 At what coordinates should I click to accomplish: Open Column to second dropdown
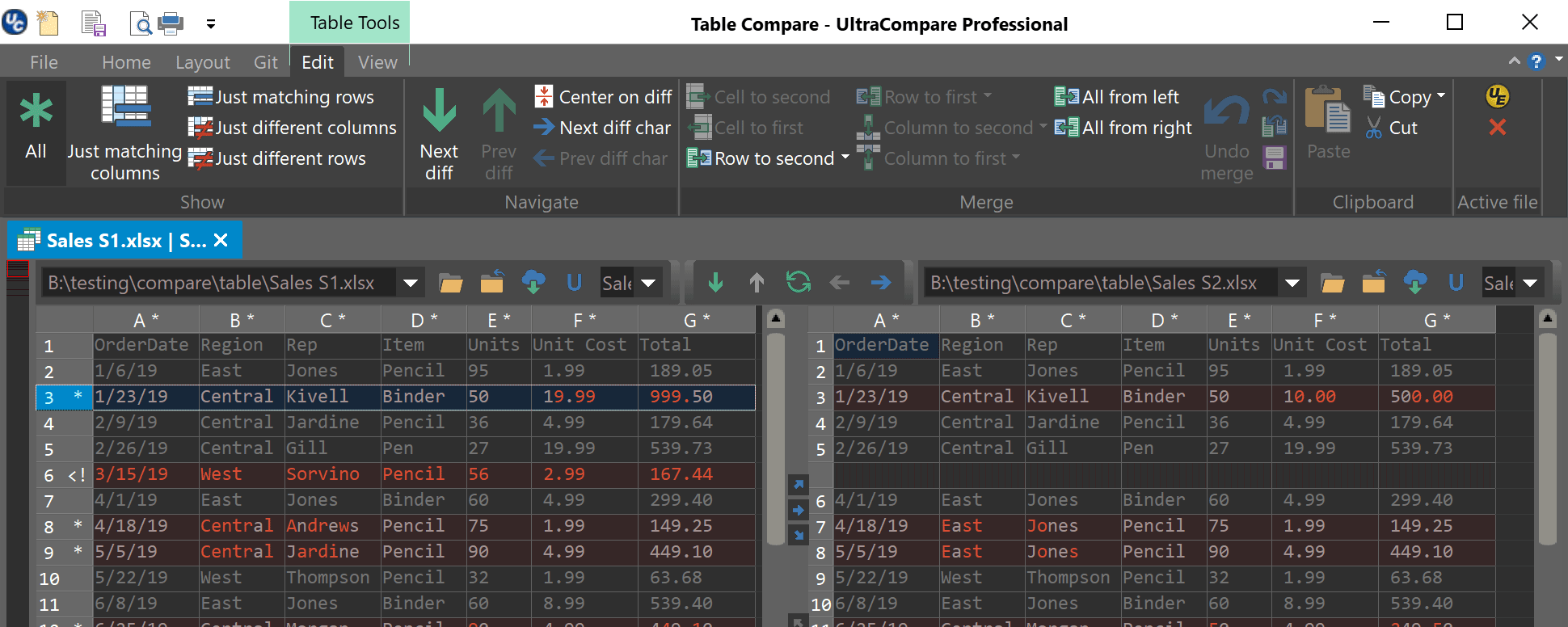point(951,128)
